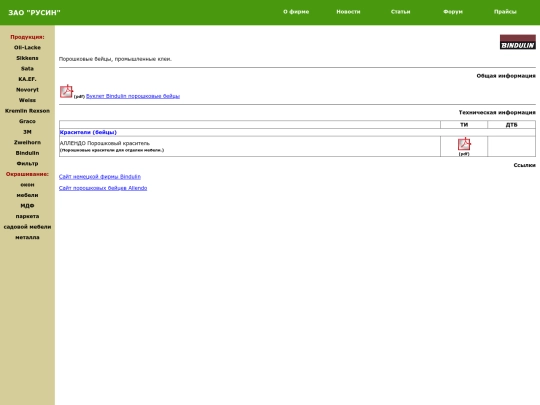Open the Kremlin Rexson product page
540x405 pixels.
(x=27, y=111)
